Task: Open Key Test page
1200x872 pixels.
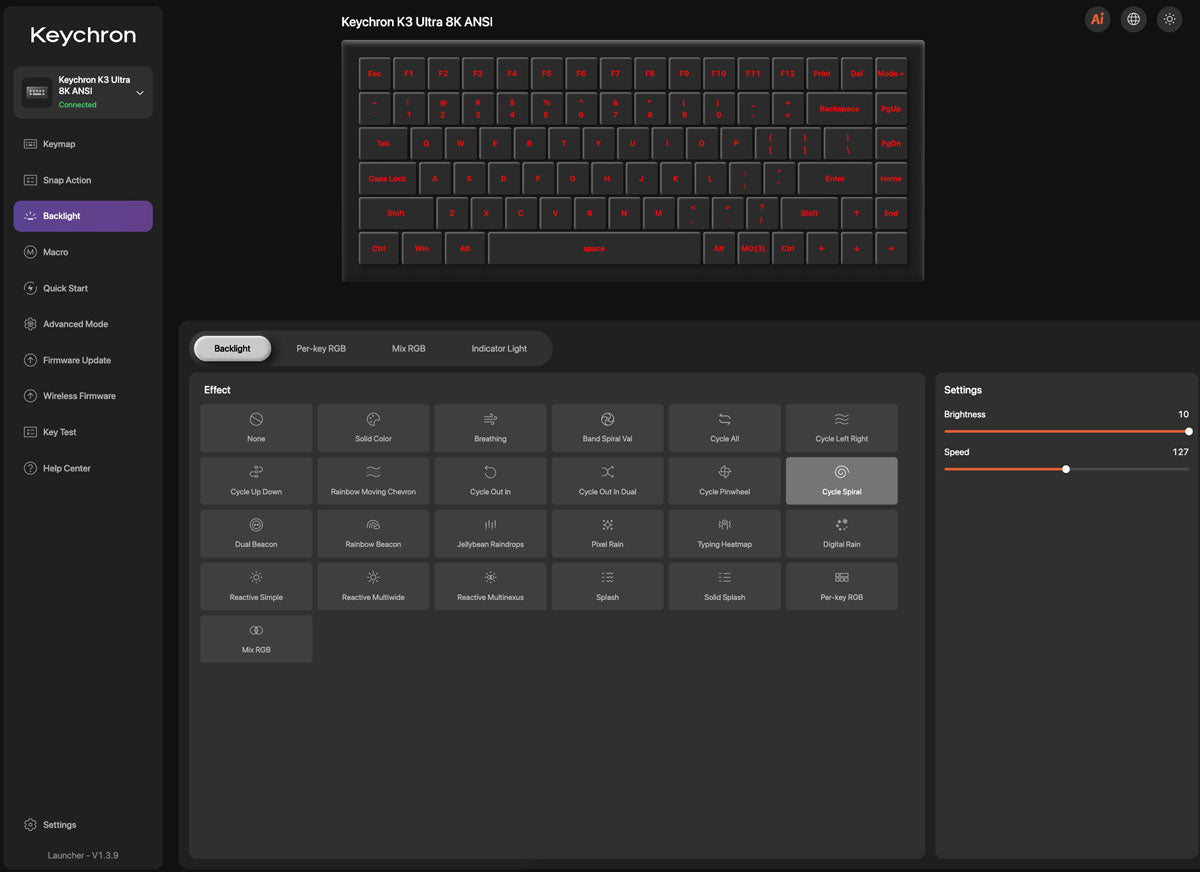Action: pyautogui.click(x=83, y=432)
